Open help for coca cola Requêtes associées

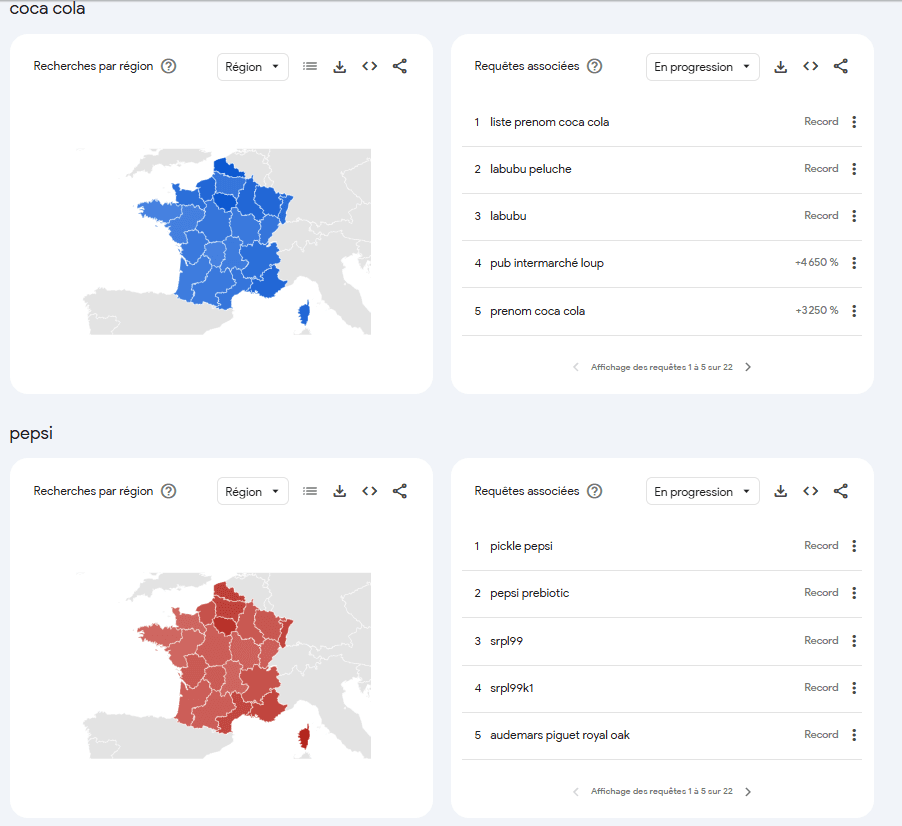[x=594, y=66]
